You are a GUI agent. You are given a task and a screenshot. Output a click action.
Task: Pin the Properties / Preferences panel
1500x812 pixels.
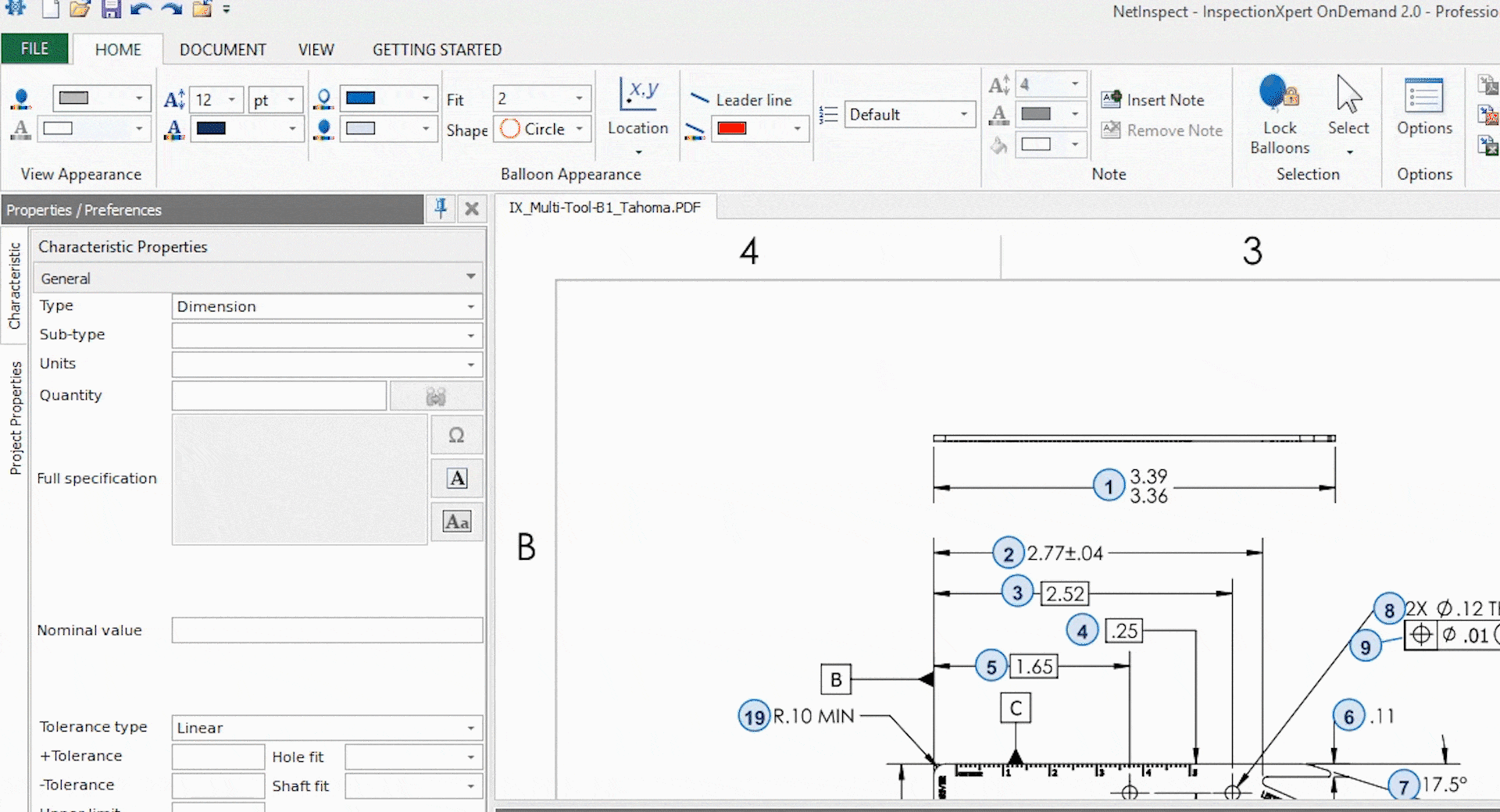point(440,208)
